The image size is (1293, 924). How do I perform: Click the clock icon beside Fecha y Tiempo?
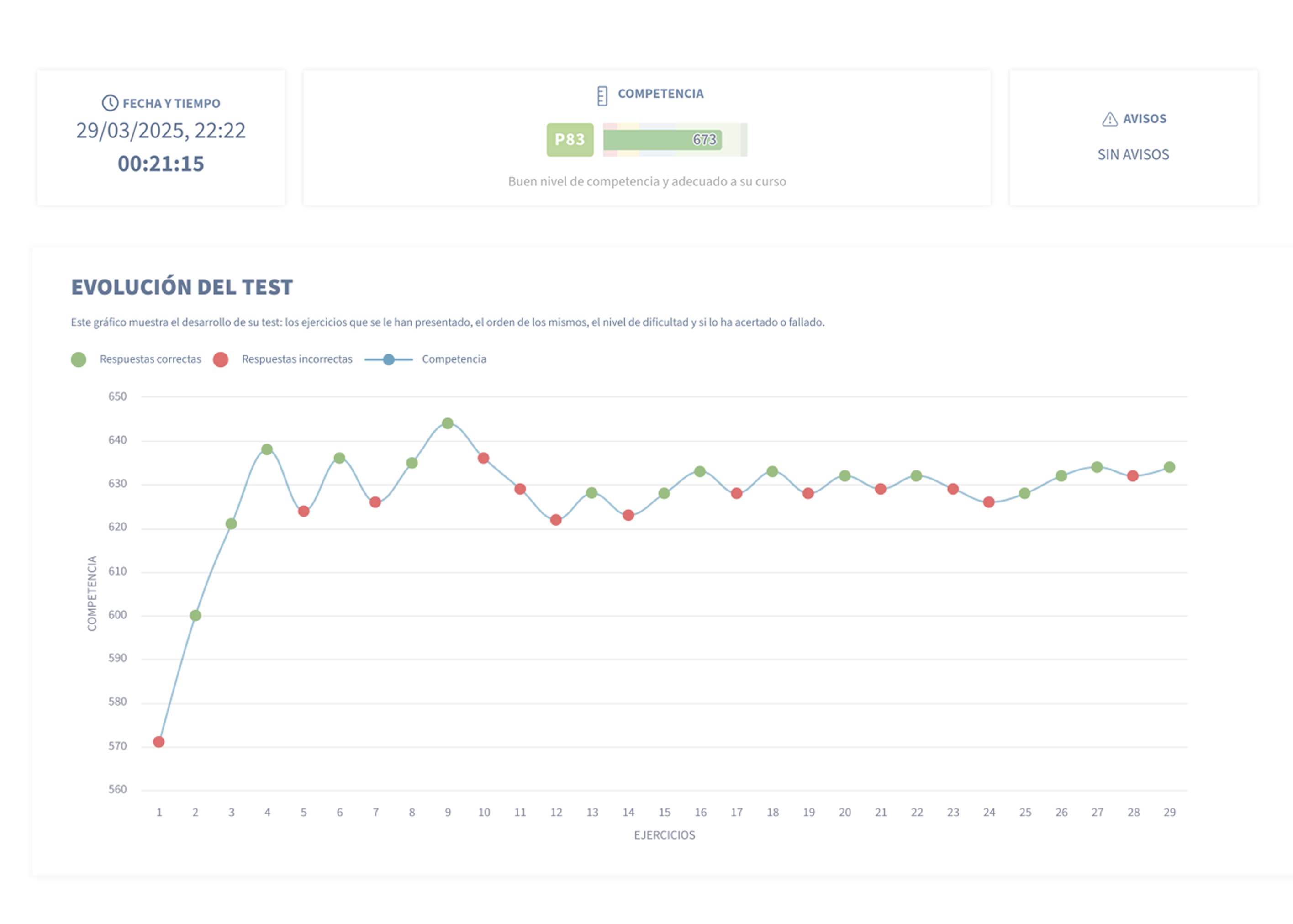tap(110, 103)
